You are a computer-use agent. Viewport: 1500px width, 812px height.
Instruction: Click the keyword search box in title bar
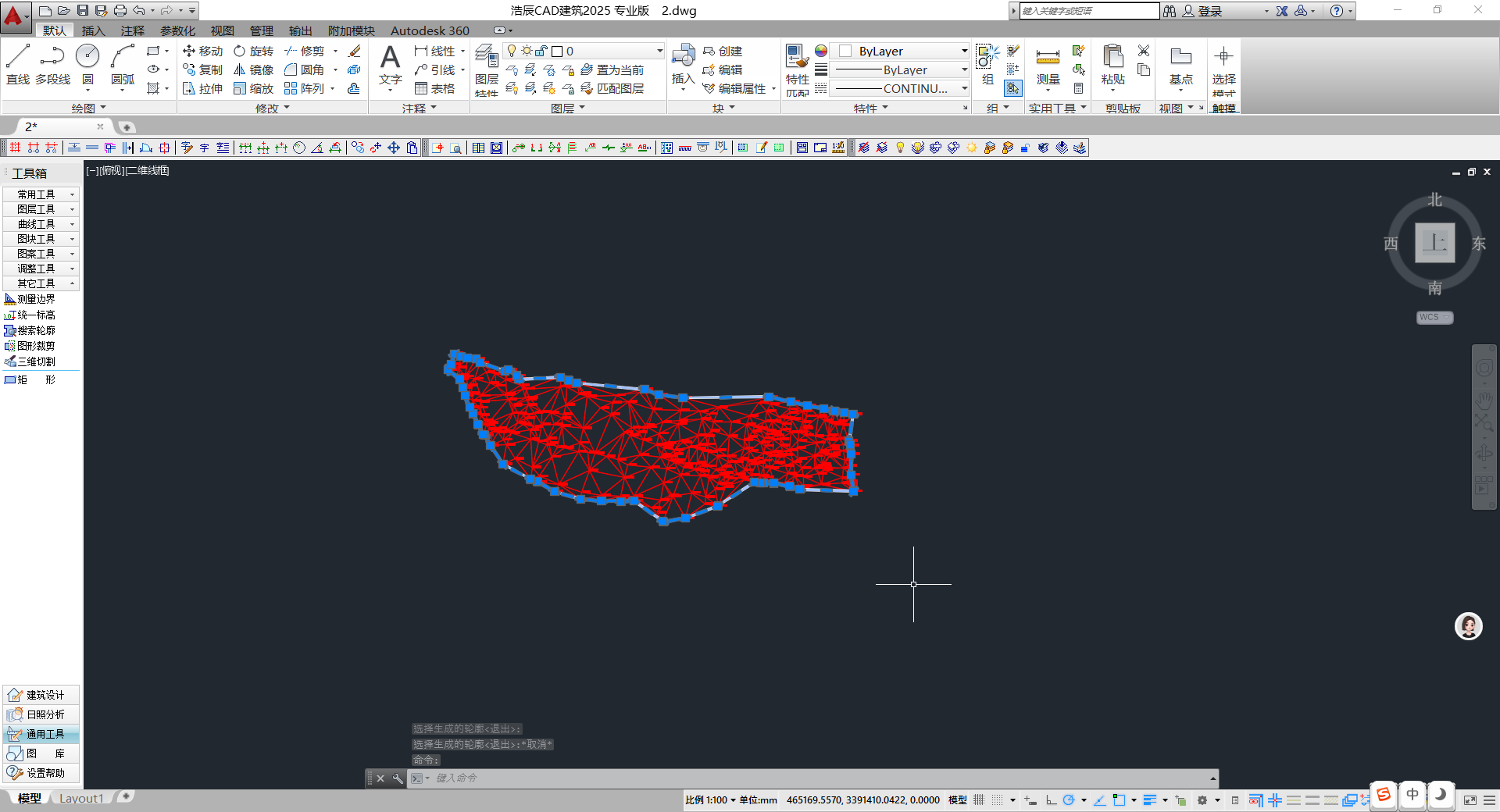(x=1089, y=11)
